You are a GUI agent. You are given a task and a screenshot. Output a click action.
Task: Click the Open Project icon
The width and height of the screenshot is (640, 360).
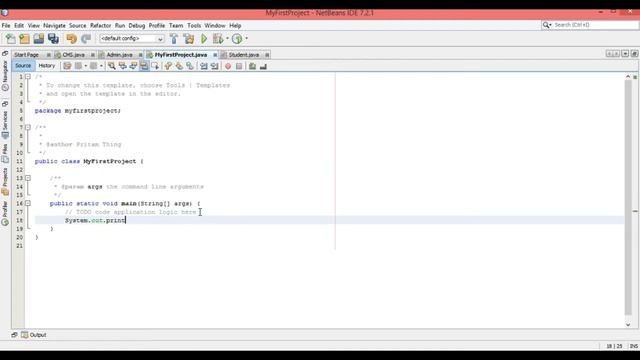[39, 39]
